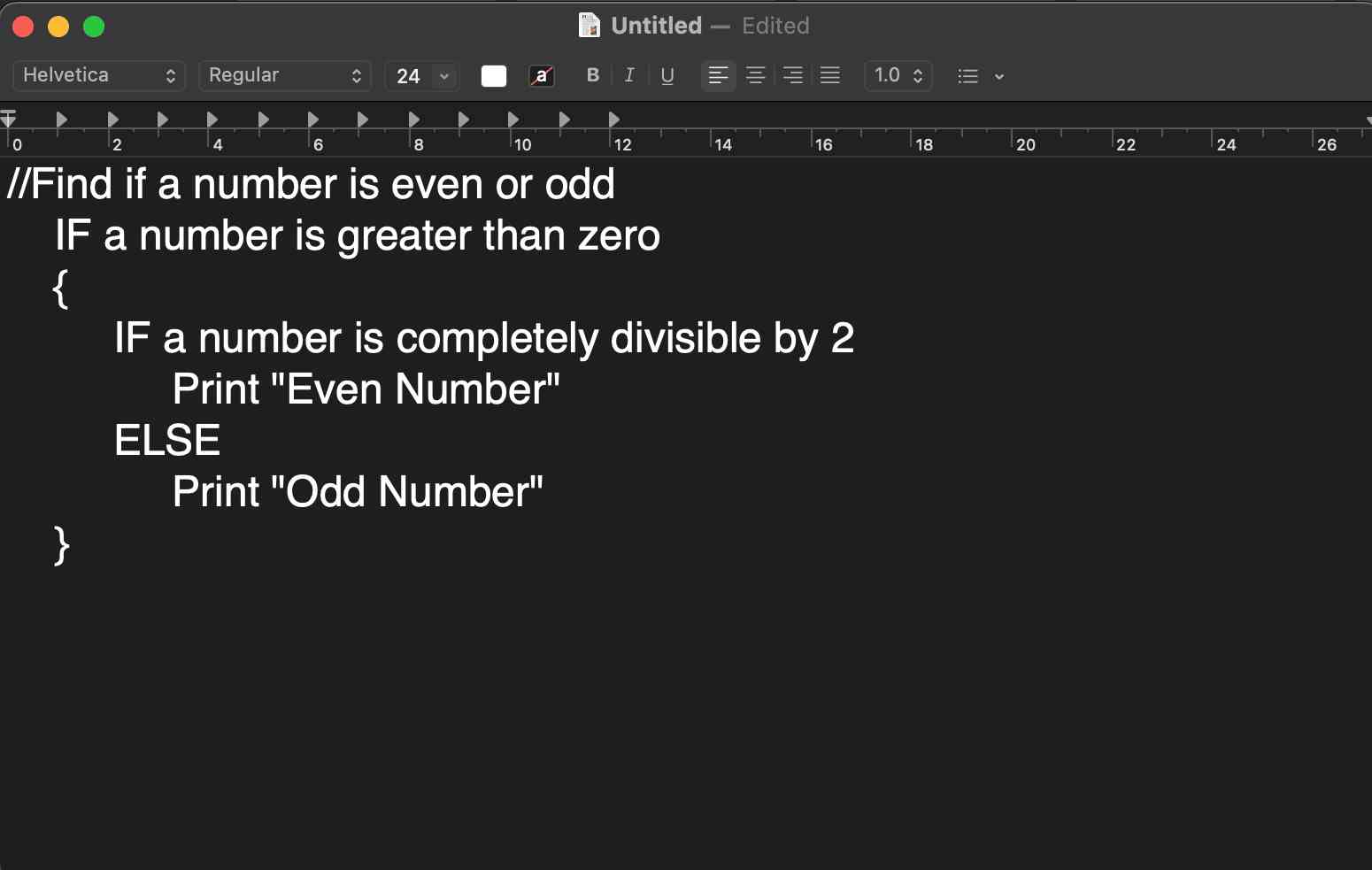Click the document proxy icon in title bar
Viewport: 1372px width, 870px height.
click(x=589, y=26)
